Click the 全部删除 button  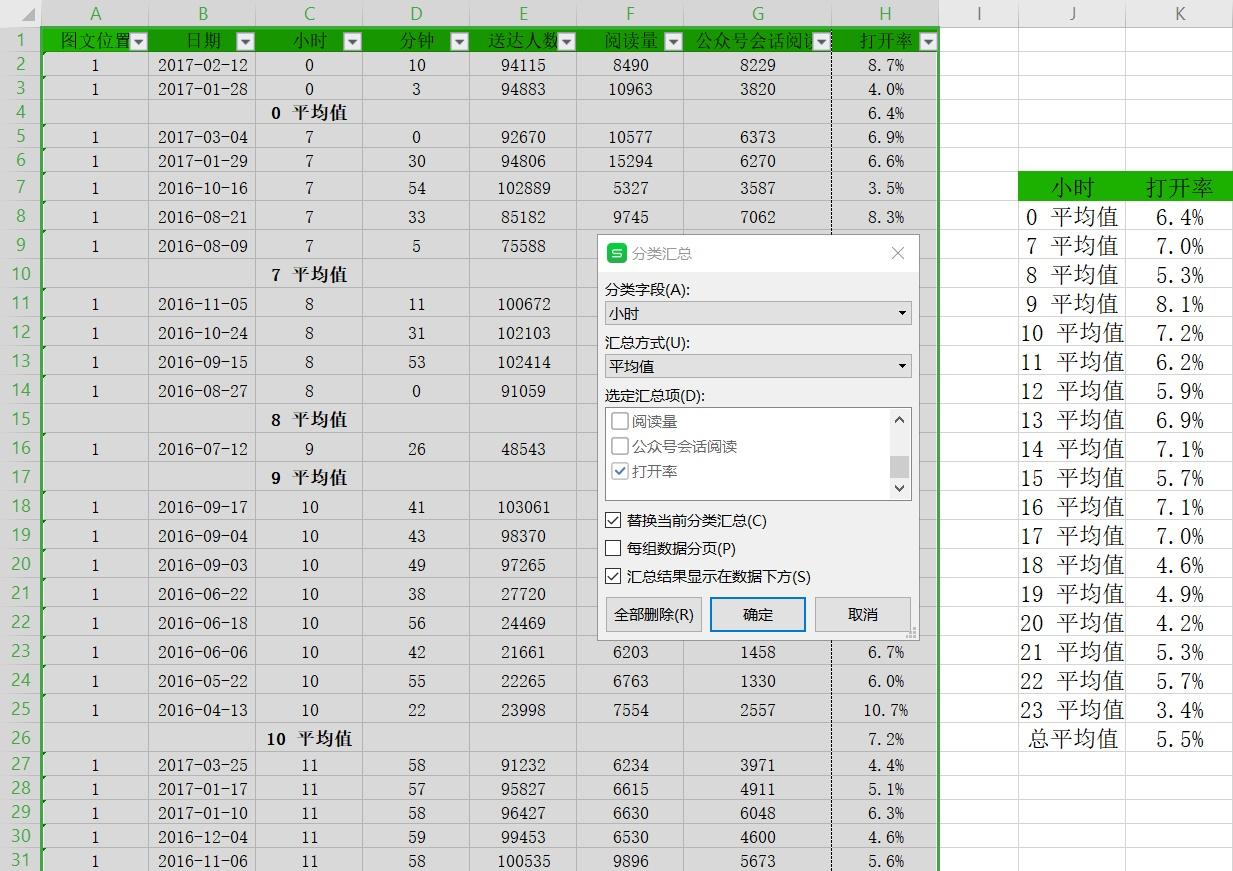point(654,614)
